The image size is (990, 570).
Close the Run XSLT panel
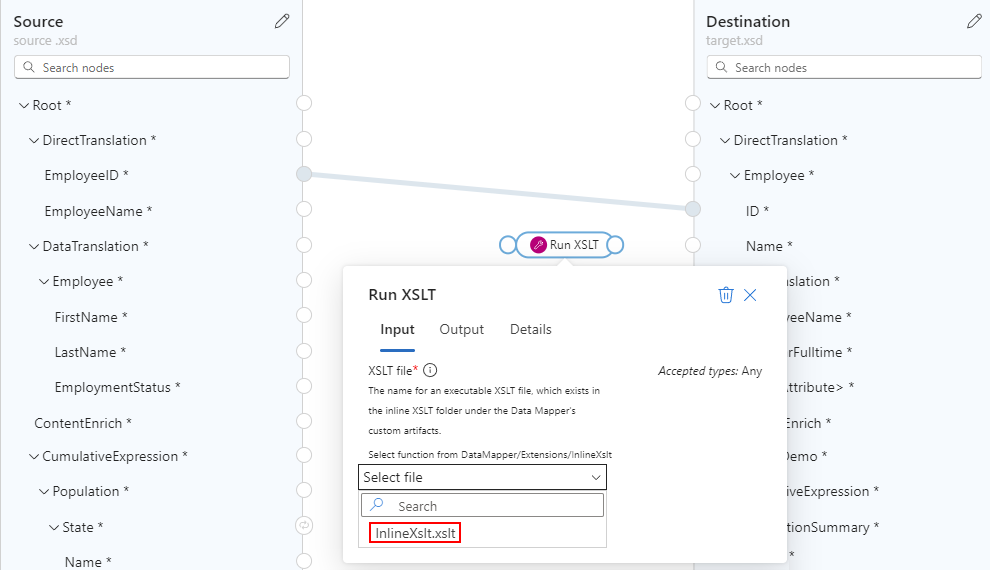[751, 295]
